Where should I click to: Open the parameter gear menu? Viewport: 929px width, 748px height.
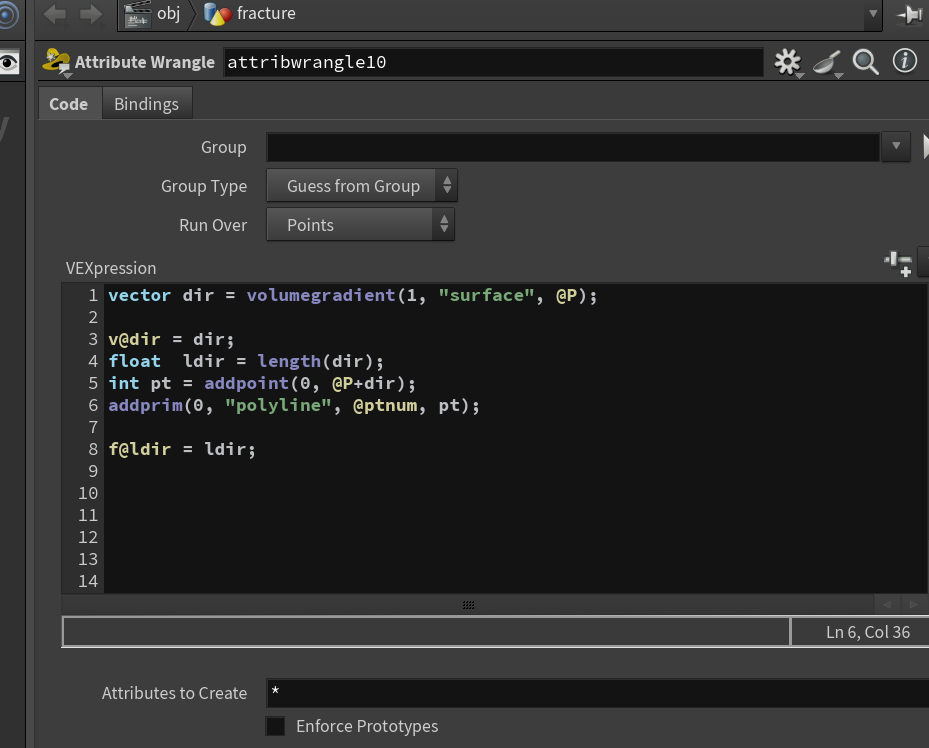787,62
